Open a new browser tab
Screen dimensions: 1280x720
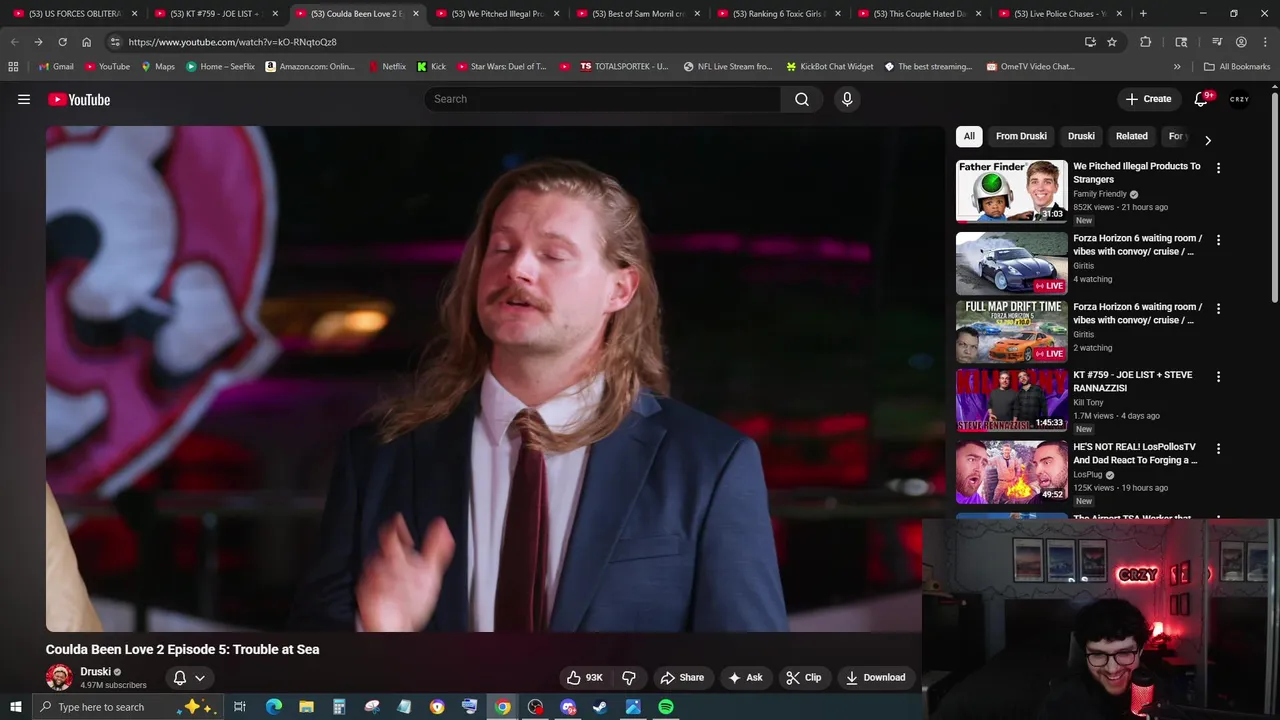1143,13
